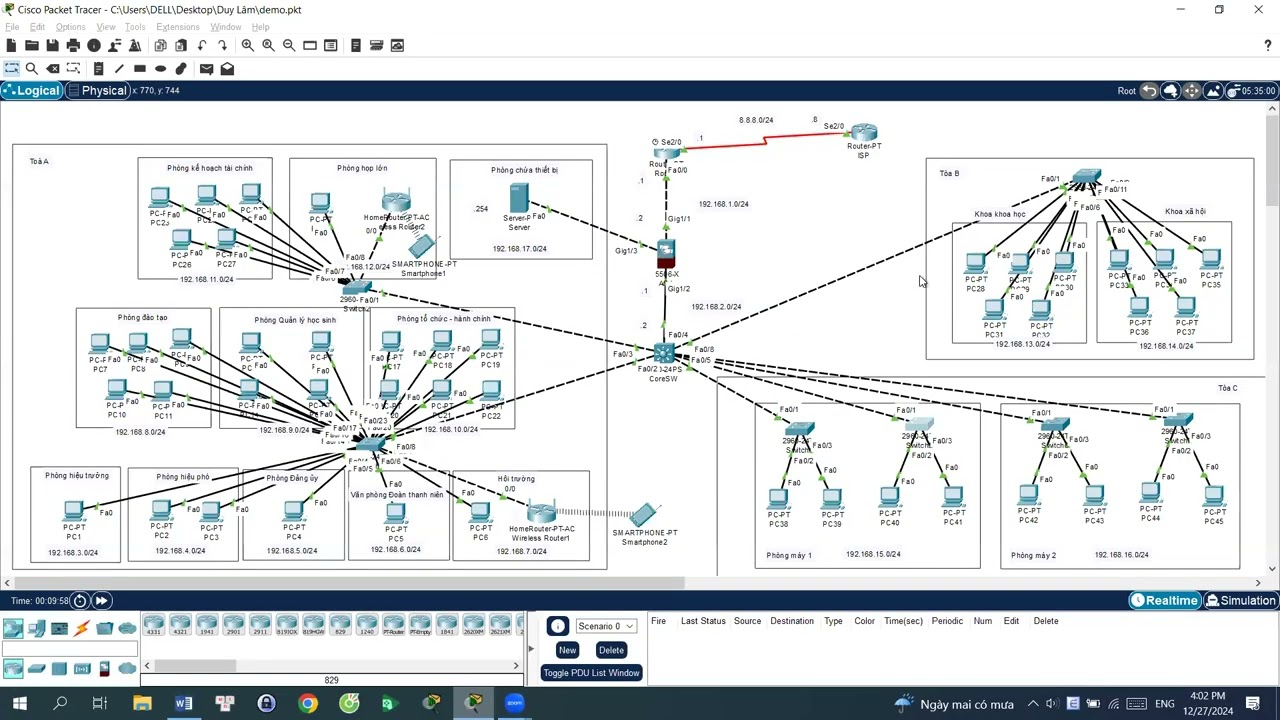Zoom in on the workspace

[248, 45]
